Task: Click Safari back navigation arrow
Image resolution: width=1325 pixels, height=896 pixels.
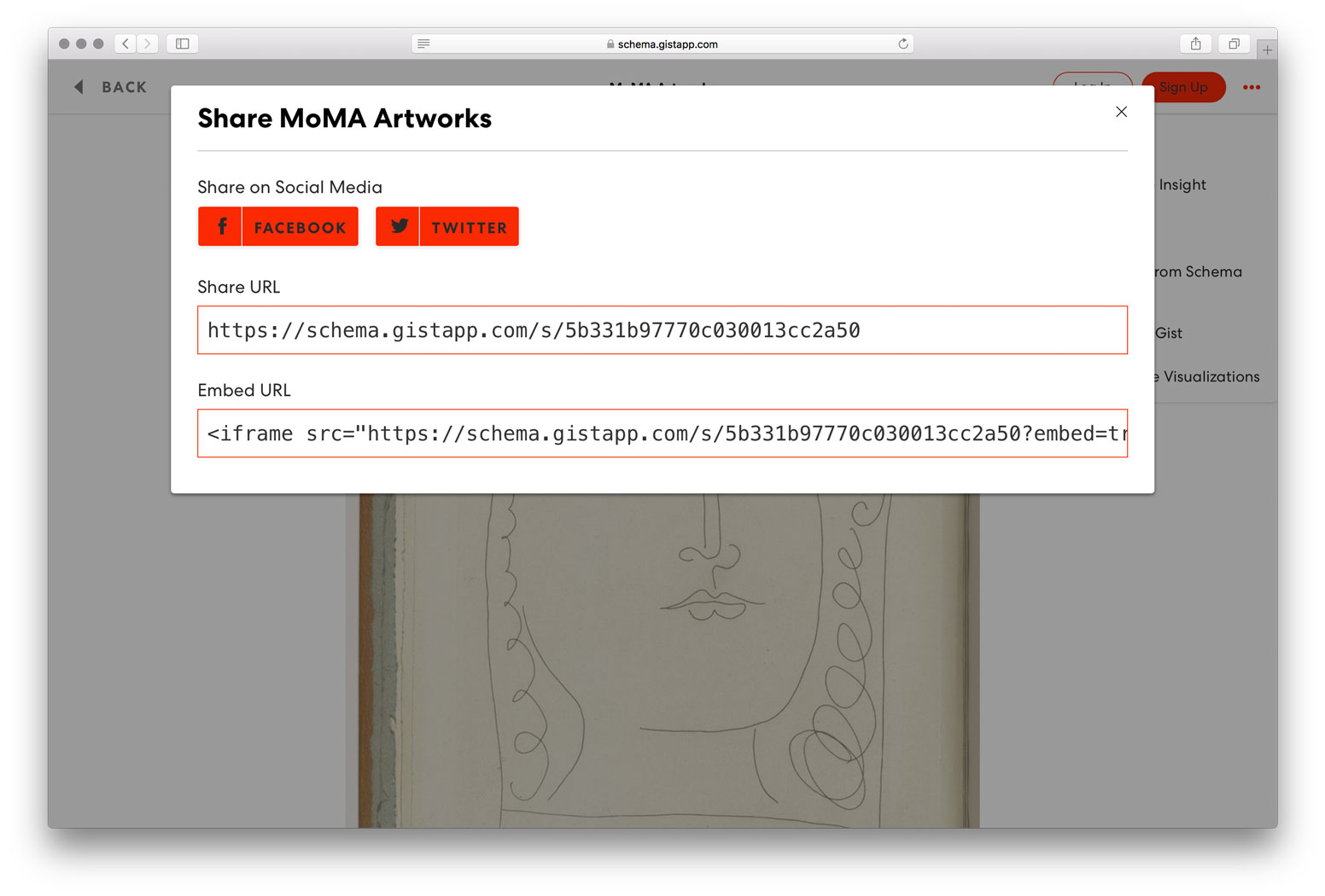Action: [x=125, y=44]
